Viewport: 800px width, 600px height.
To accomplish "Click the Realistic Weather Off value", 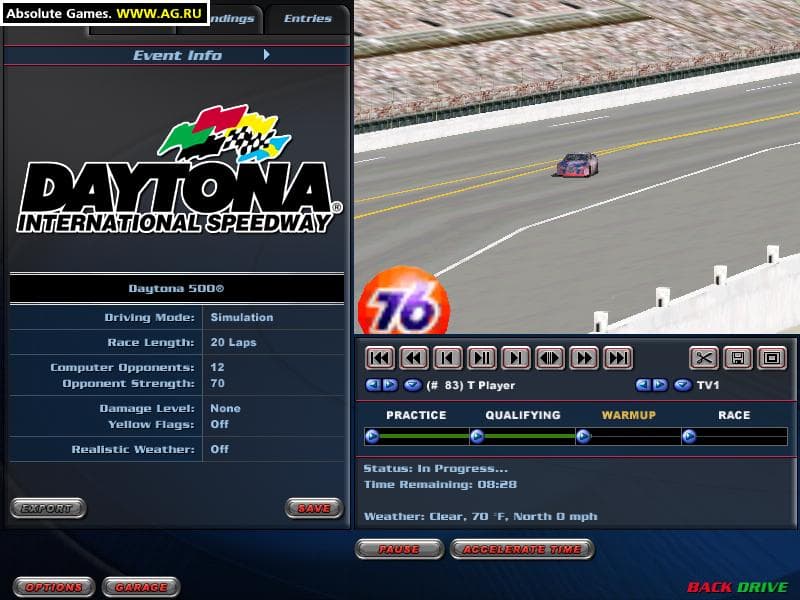I will pos(219,449).
